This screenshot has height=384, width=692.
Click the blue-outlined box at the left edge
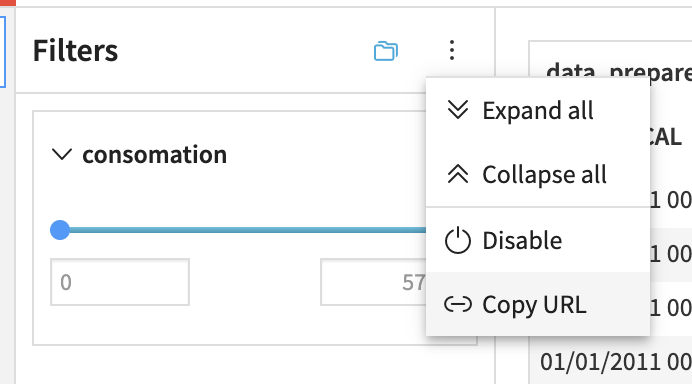pos(3,52)
